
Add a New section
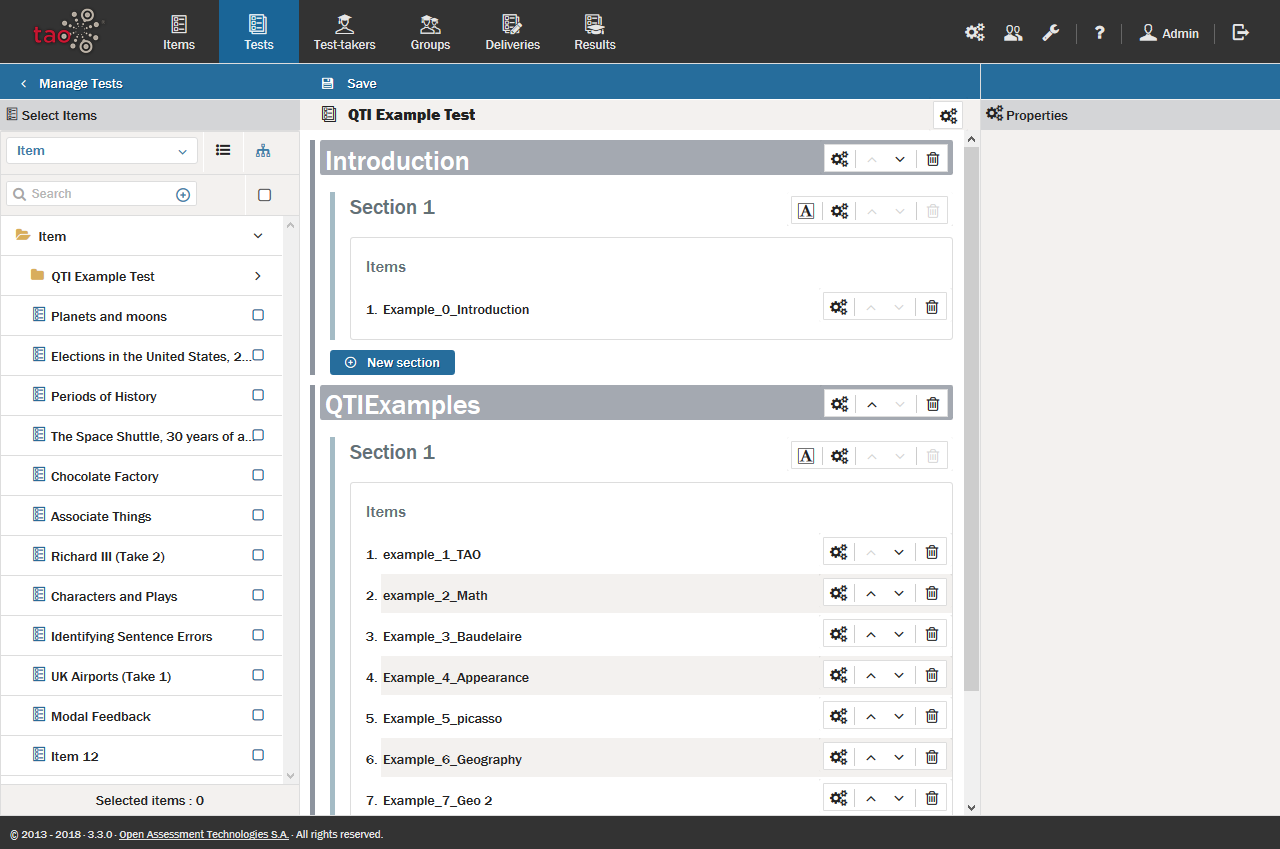coord(392,363)
